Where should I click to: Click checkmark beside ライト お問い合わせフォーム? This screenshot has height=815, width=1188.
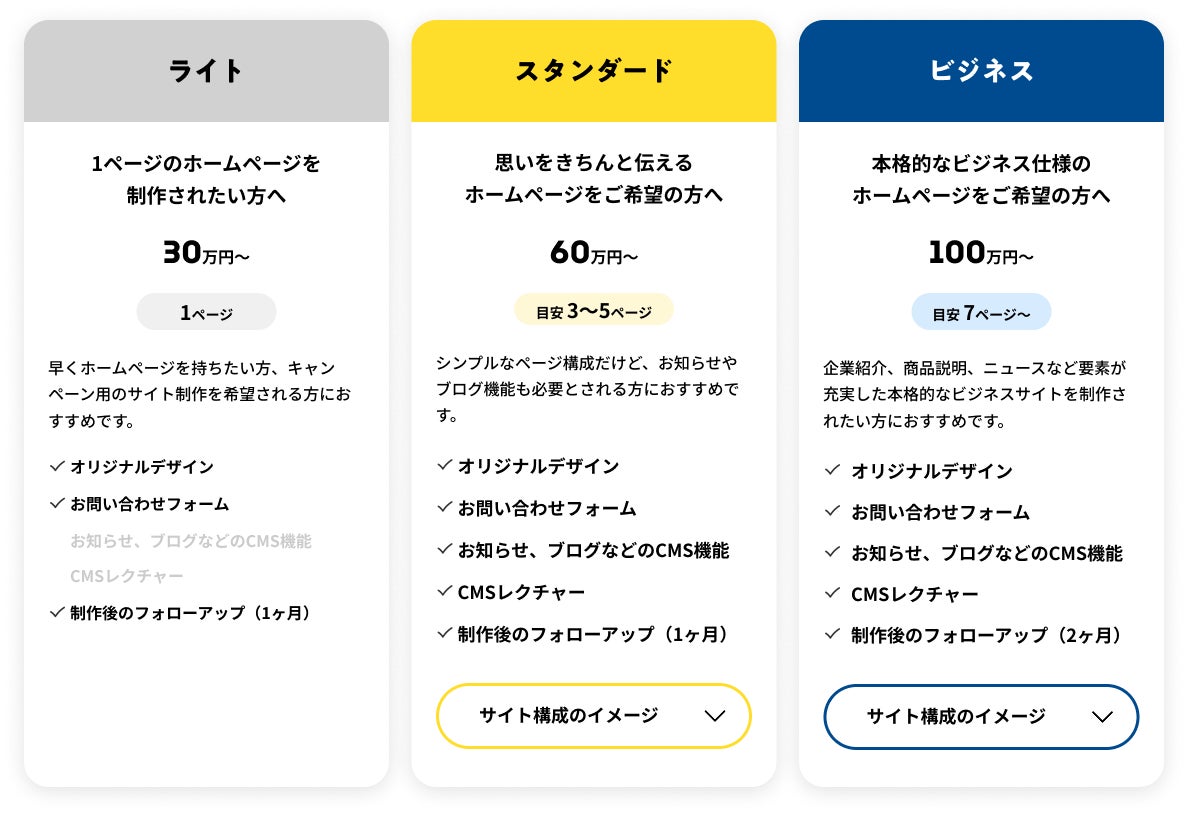[x=57, y=503]
